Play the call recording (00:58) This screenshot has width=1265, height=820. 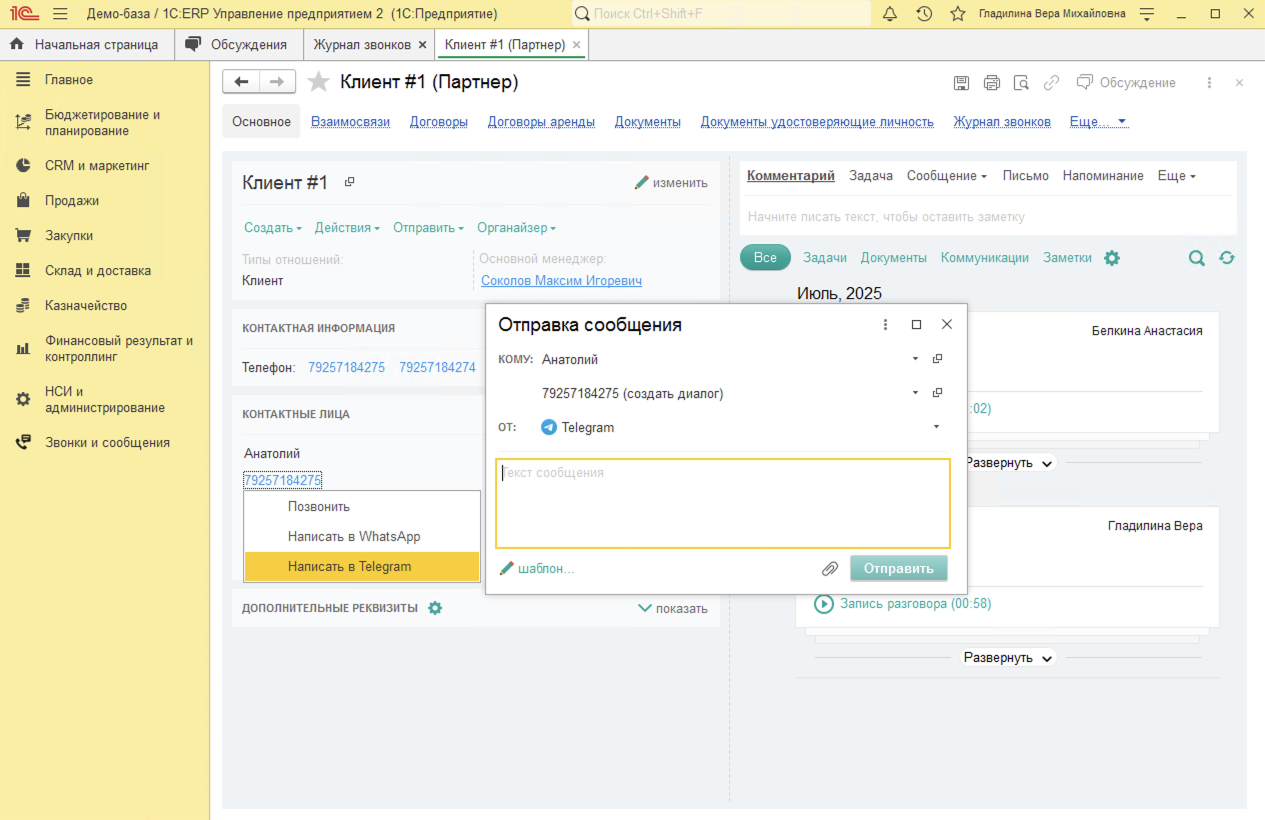[x=824, y=604]
